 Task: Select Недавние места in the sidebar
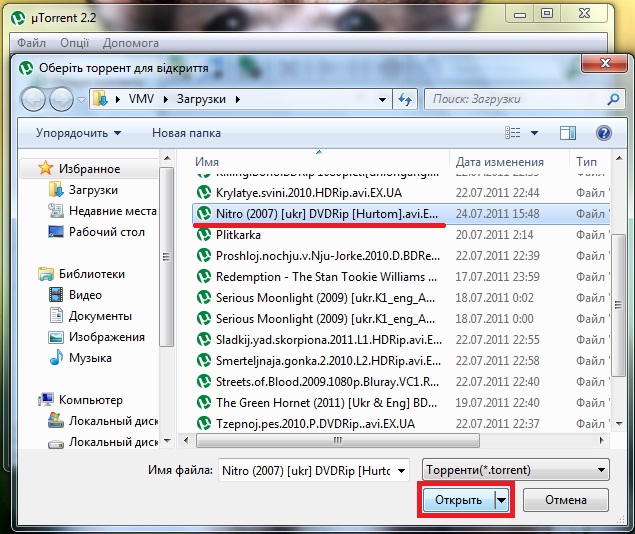click(x=113, y=211)
